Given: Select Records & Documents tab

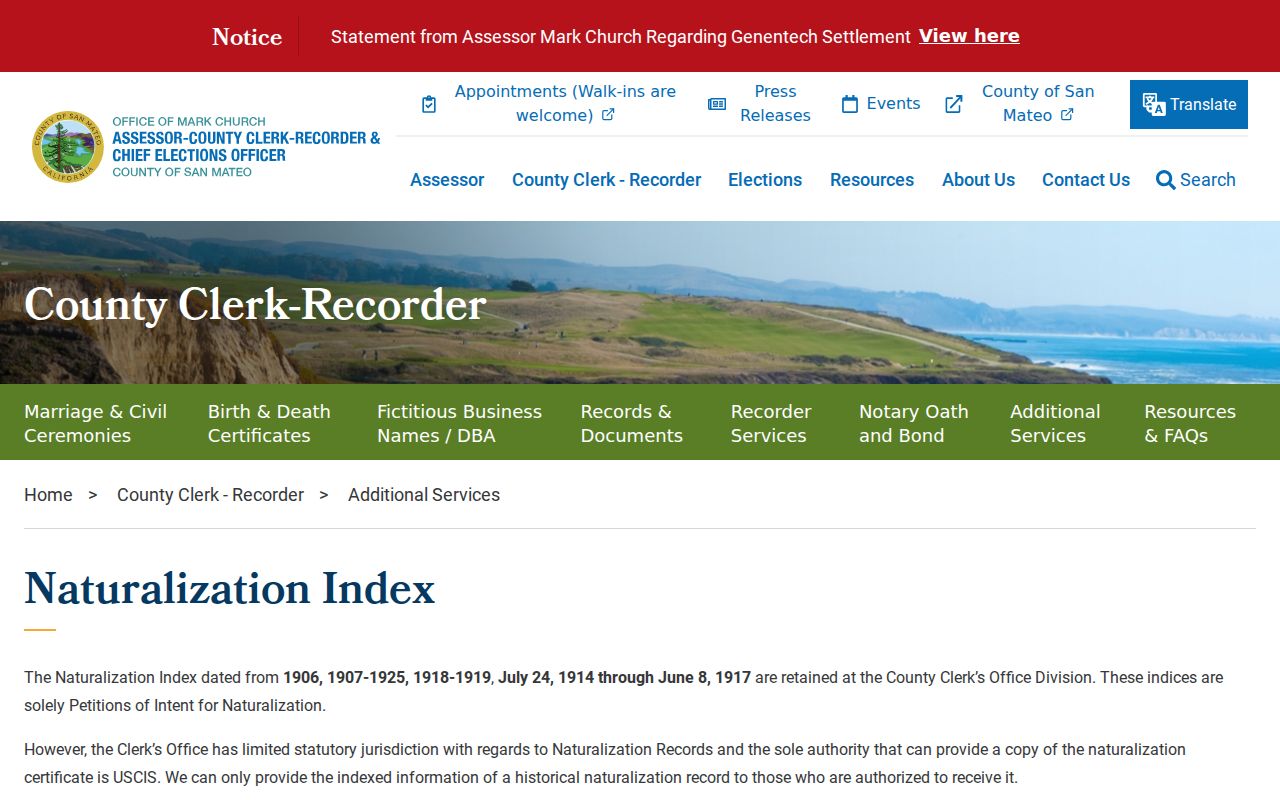Looking at the screenshot, I should point(632,423).
